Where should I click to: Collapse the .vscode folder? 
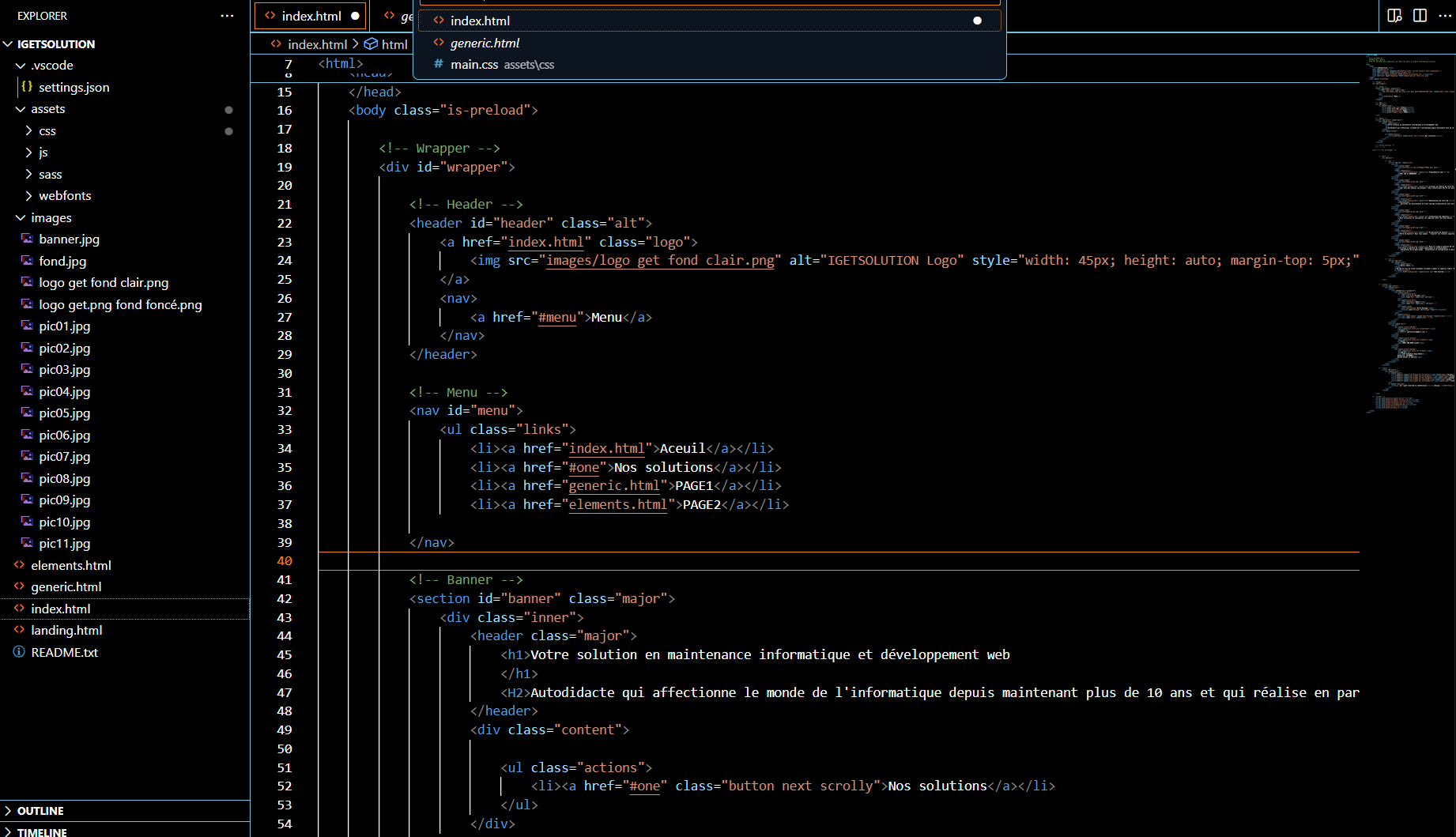pyautogui.click(x=21, y=66)
